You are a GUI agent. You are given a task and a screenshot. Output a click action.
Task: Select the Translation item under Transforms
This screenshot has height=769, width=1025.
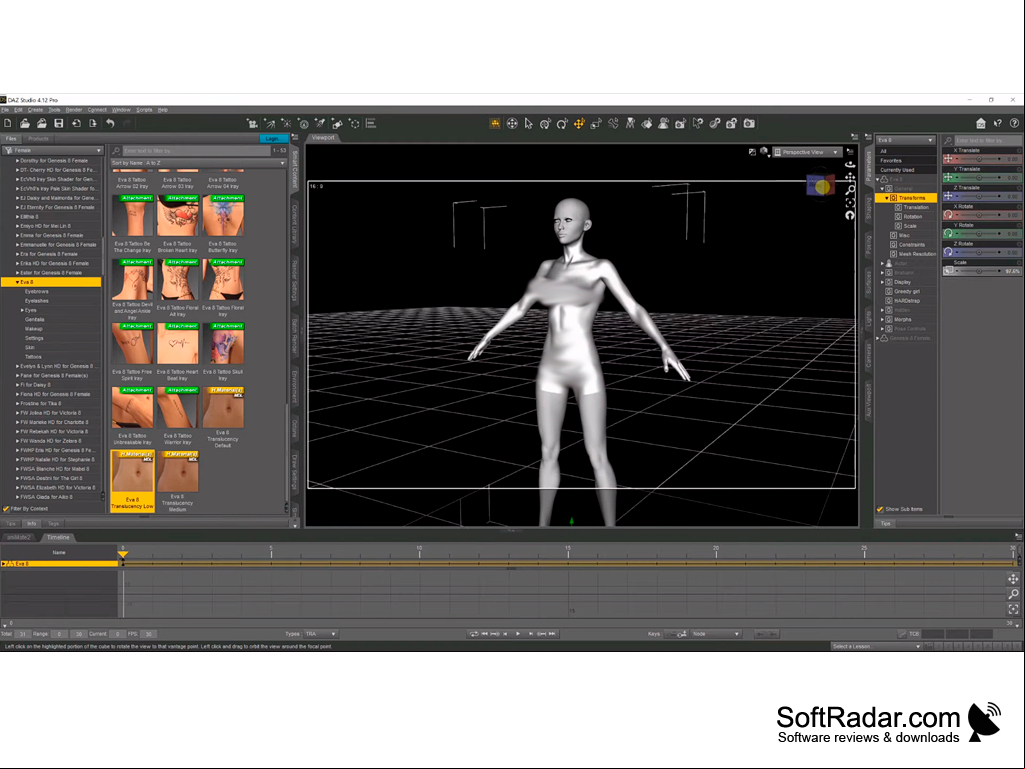pos(915,207)
